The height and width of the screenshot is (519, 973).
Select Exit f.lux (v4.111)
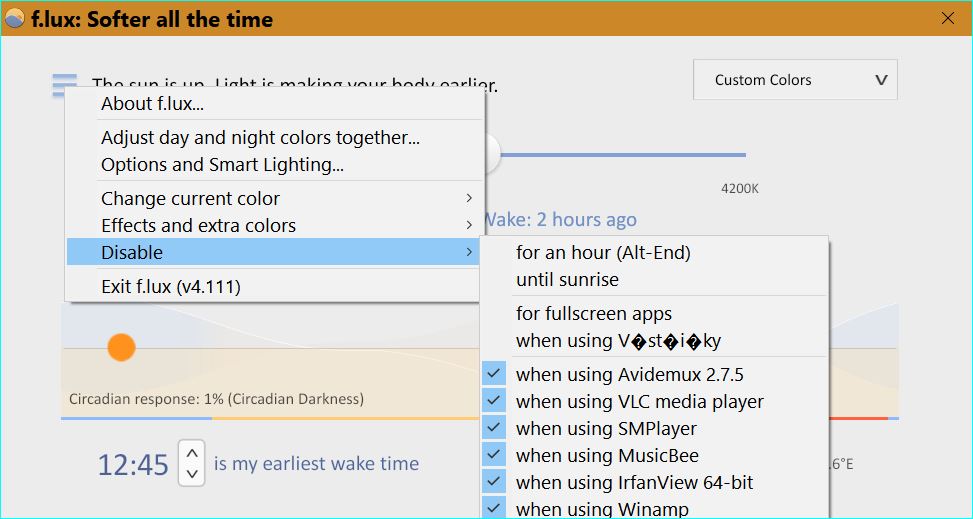coord(171,287)
